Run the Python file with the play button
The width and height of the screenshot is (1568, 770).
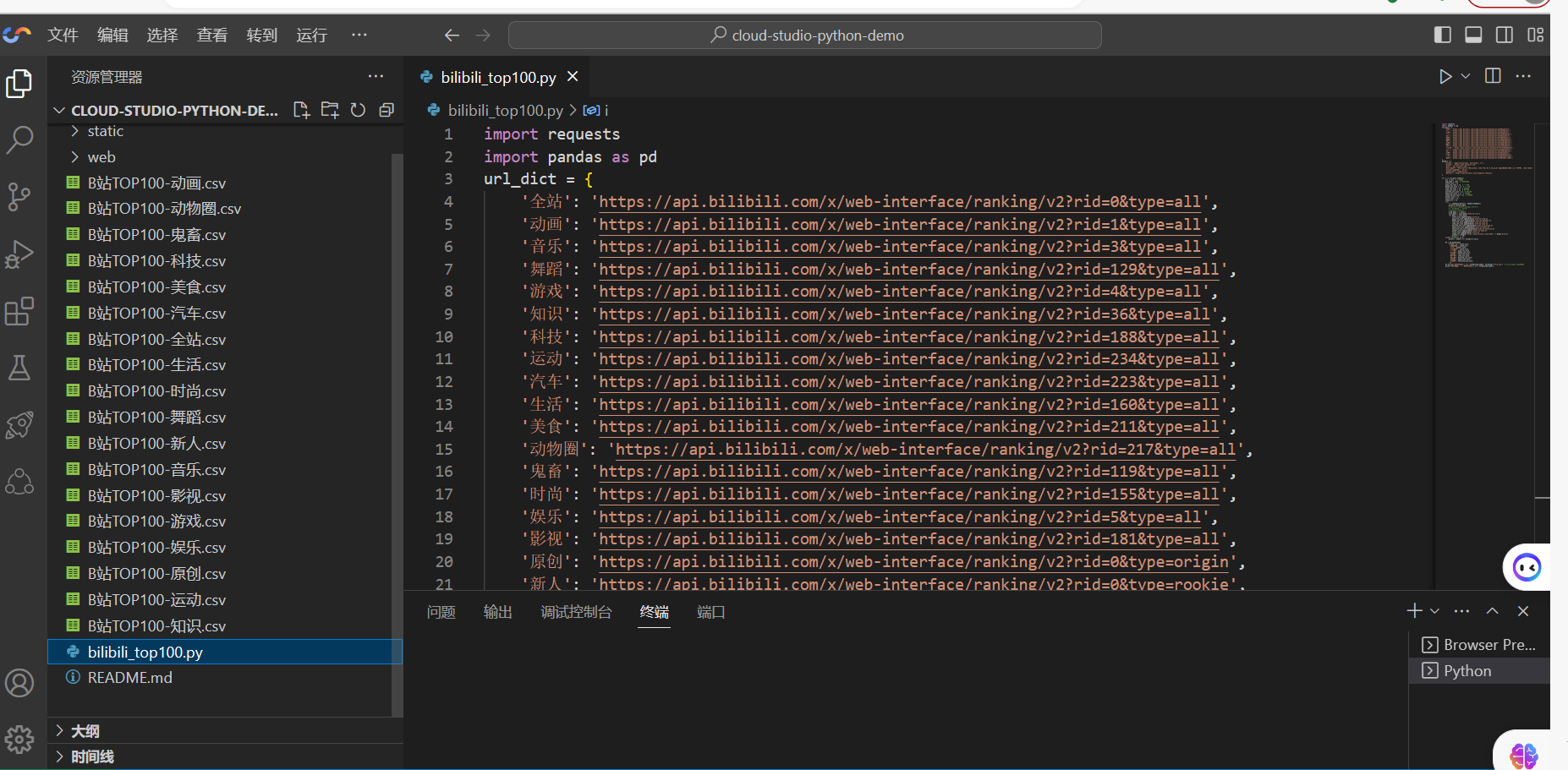click(1445, 76)
